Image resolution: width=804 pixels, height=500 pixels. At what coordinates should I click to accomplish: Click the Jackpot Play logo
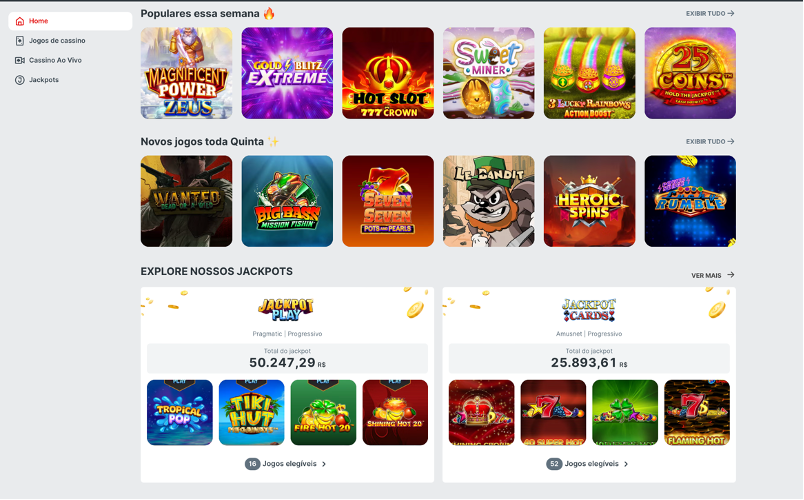coord(286,309)
